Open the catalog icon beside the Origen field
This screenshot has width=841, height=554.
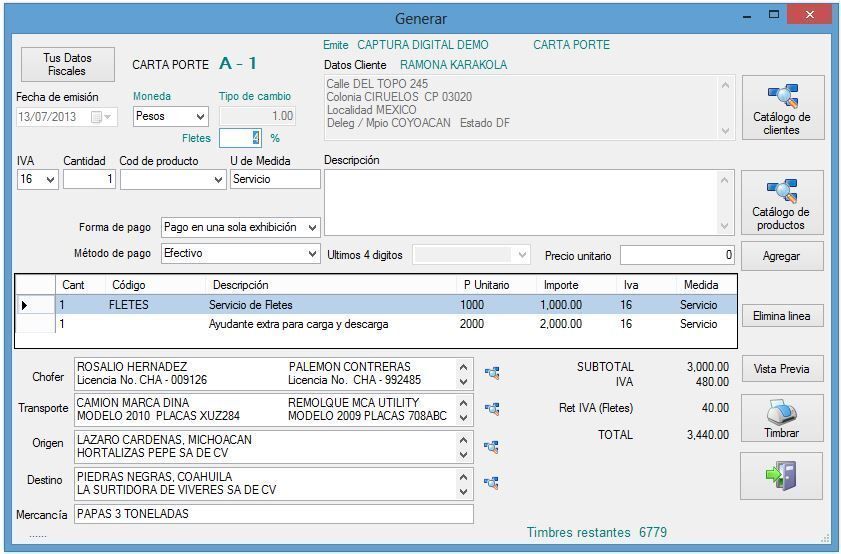[x=491, y=446]
